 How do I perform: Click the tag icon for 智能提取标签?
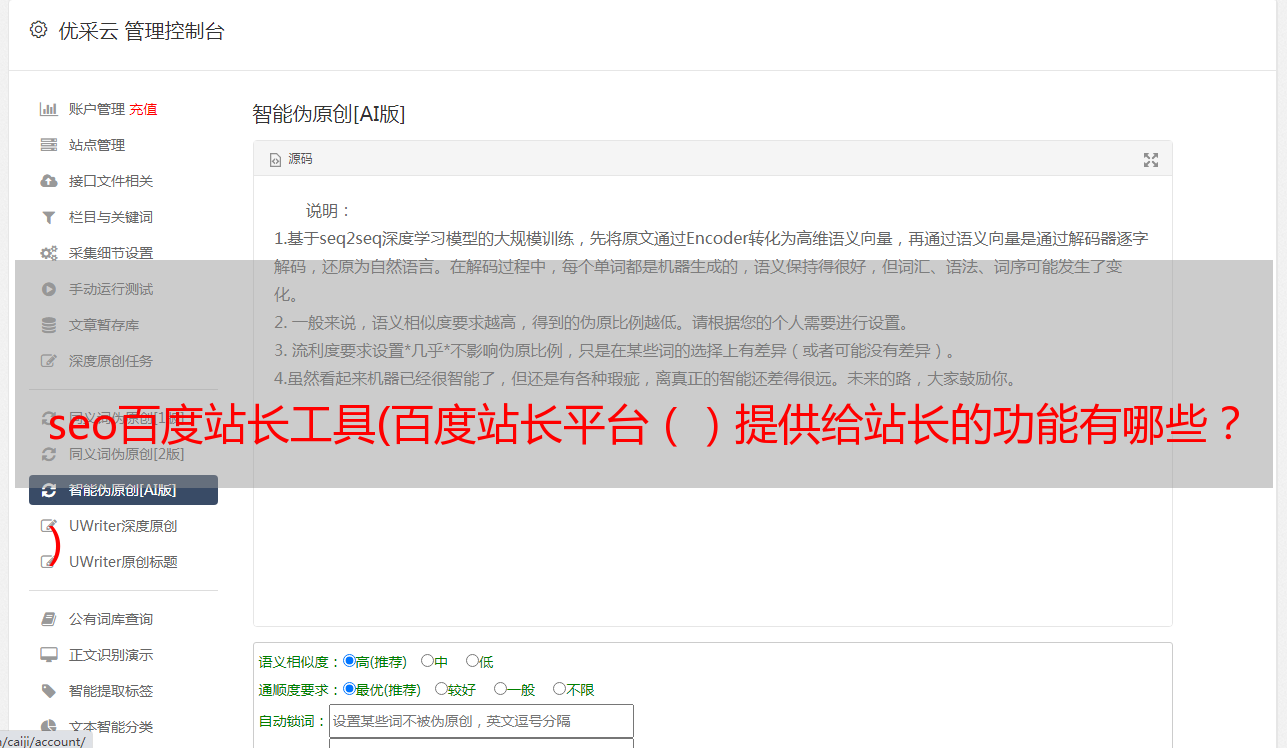click(x=48, y=691)
